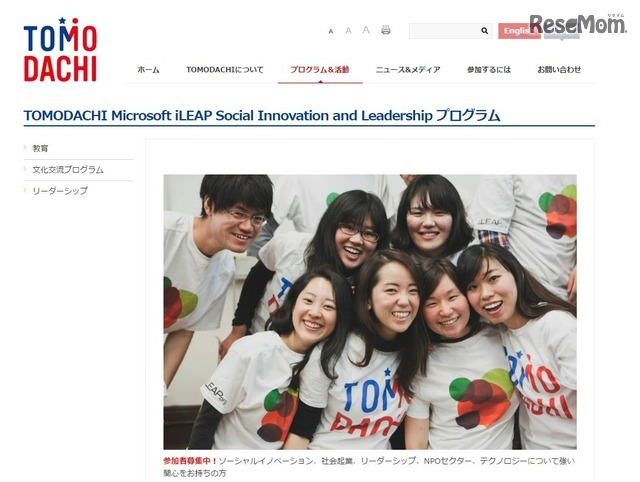Open the TOMODACHIについて menu
640x482 pixels.
click(x=225, y=70)
